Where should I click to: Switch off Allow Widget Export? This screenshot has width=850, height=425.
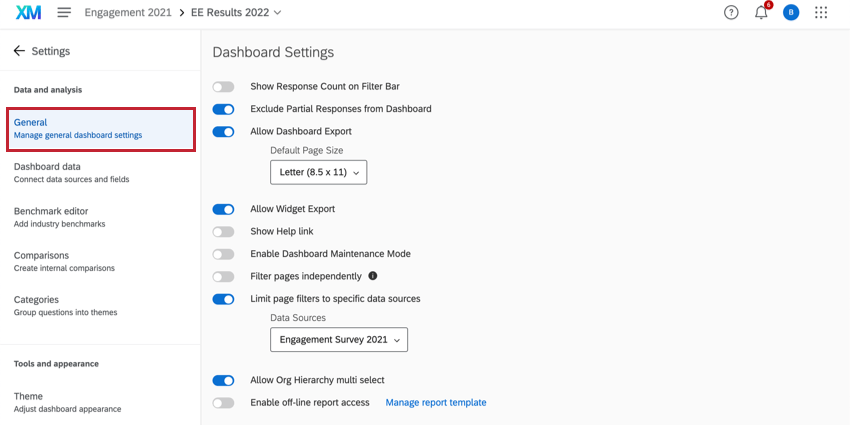click(223, 209)
